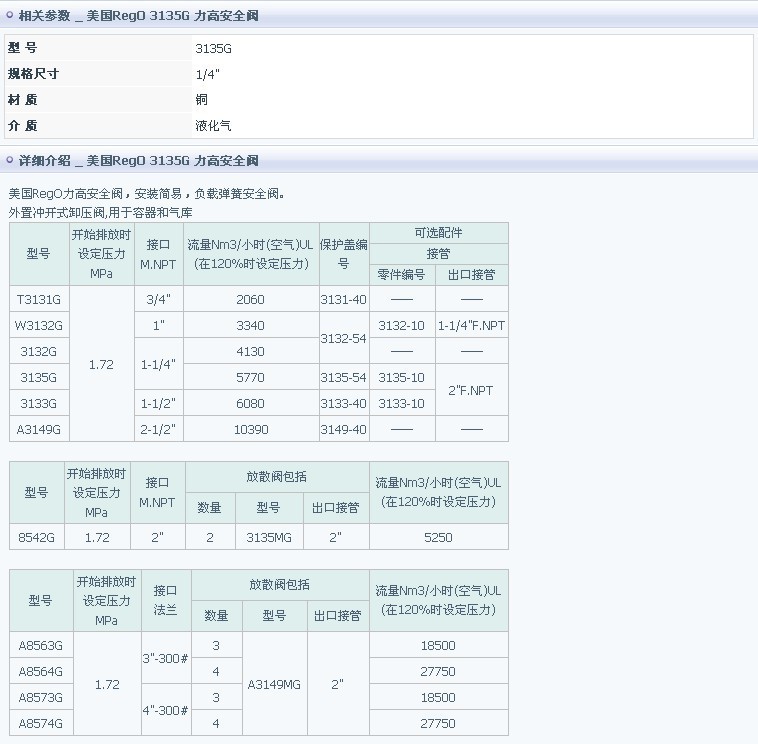Click cap number 3135-54
This screenshot has width=758, height=744.
pos(344,378)
